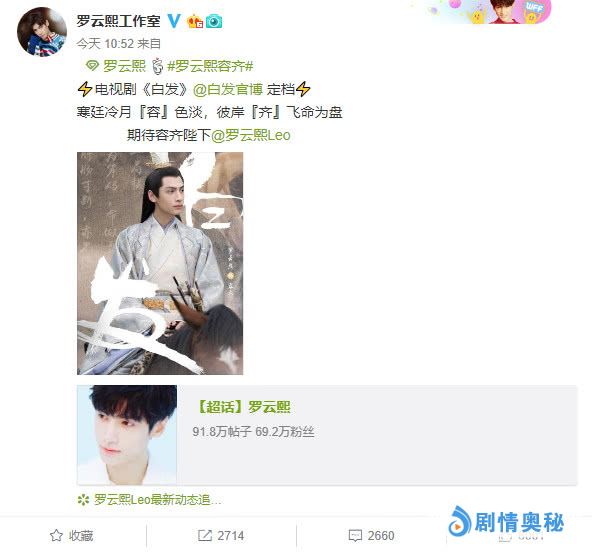Open the #罗云熙容齐# hashtag
592x552 pixels.
click(x=210, y=66)
